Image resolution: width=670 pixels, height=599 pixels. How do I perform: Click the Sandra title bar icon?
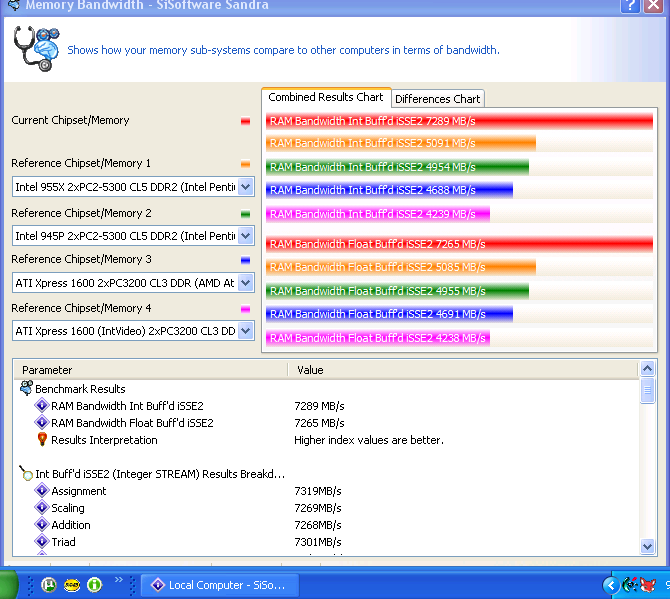point(14,5)
